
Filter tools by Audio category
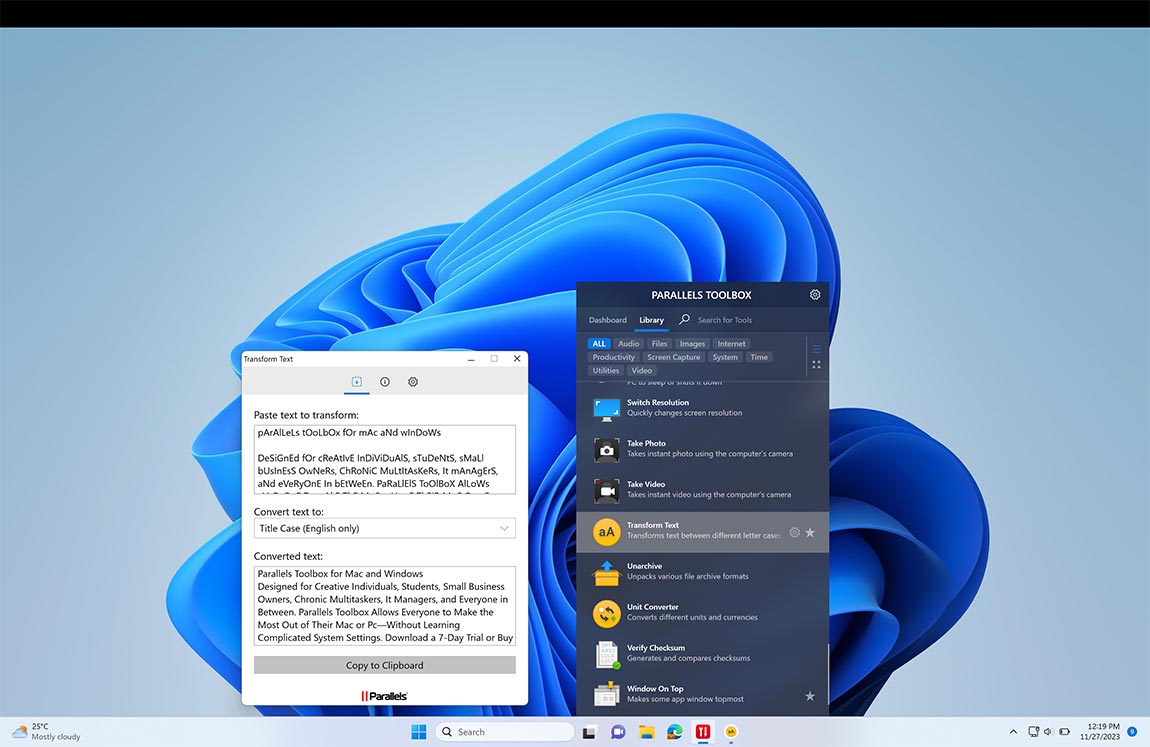tap(628, 343)
